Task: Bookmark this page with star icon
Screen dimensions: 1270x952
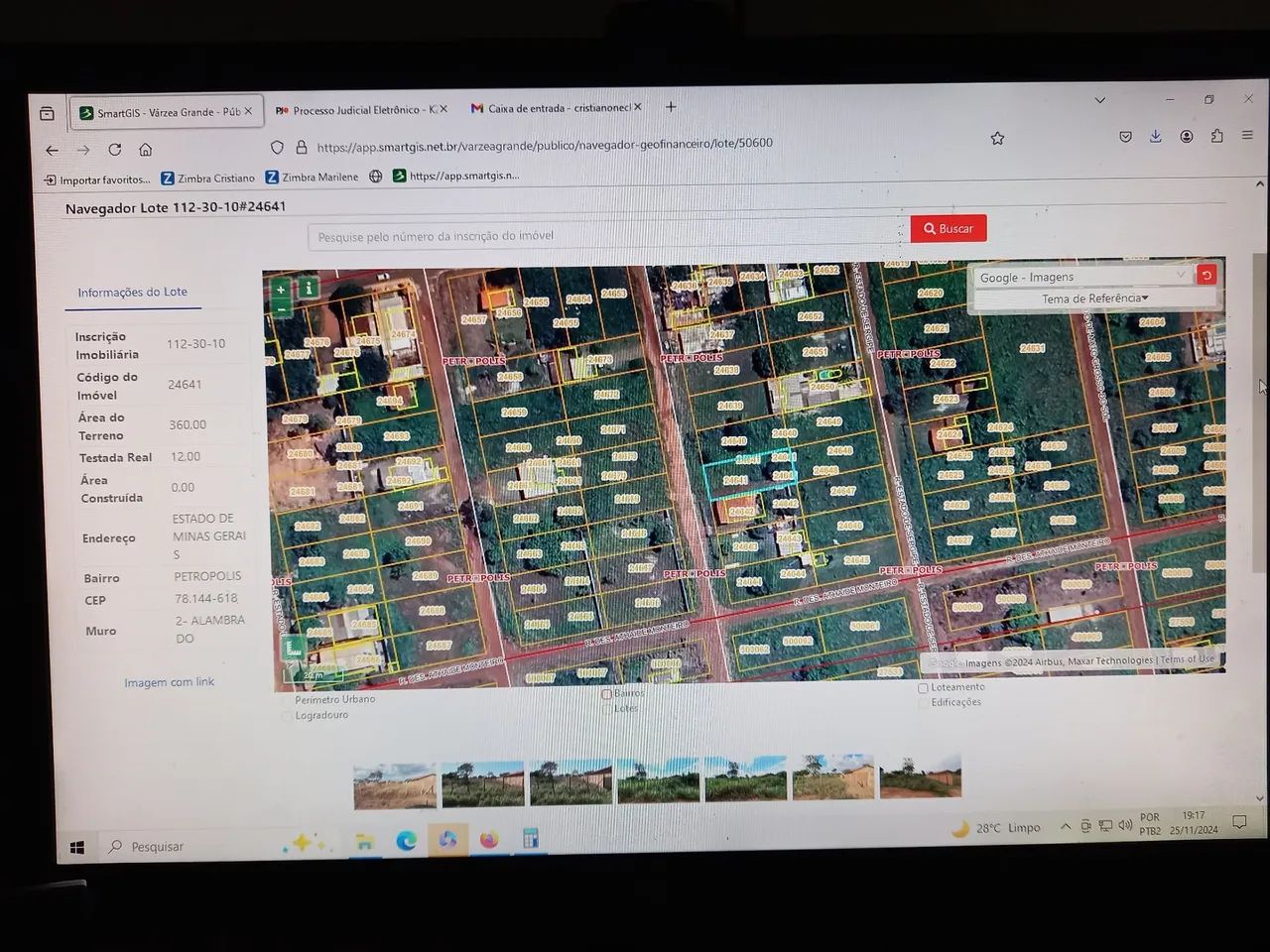Action: (x=997, y=139)
